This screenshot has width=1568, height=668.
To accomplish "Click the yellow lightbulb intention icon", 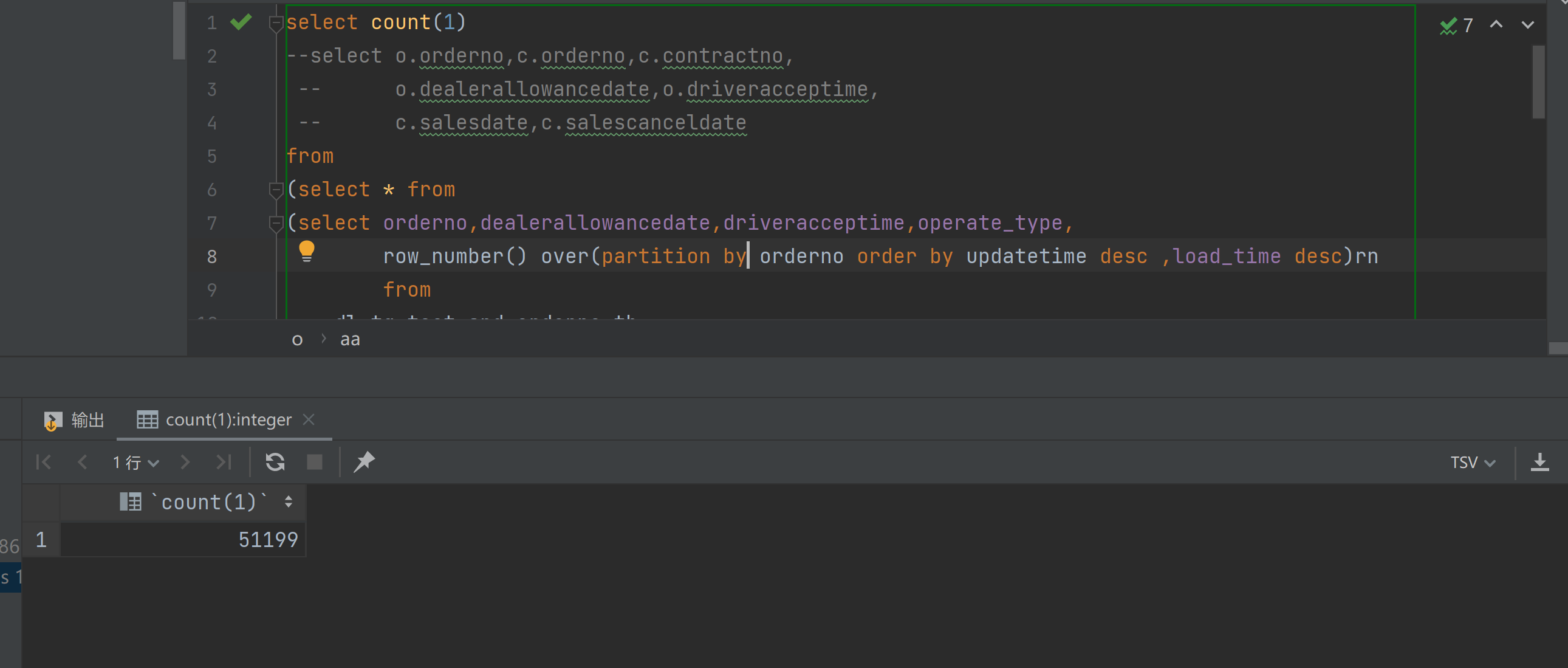I will coord(306,251).
